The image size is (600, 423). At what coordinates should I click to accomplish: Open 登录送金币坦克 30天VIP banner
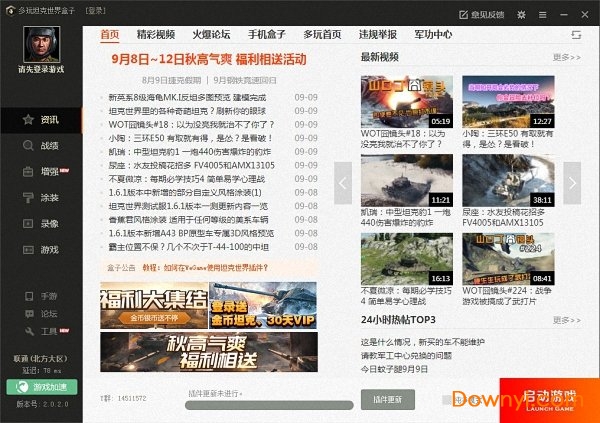tap(263, 305)
